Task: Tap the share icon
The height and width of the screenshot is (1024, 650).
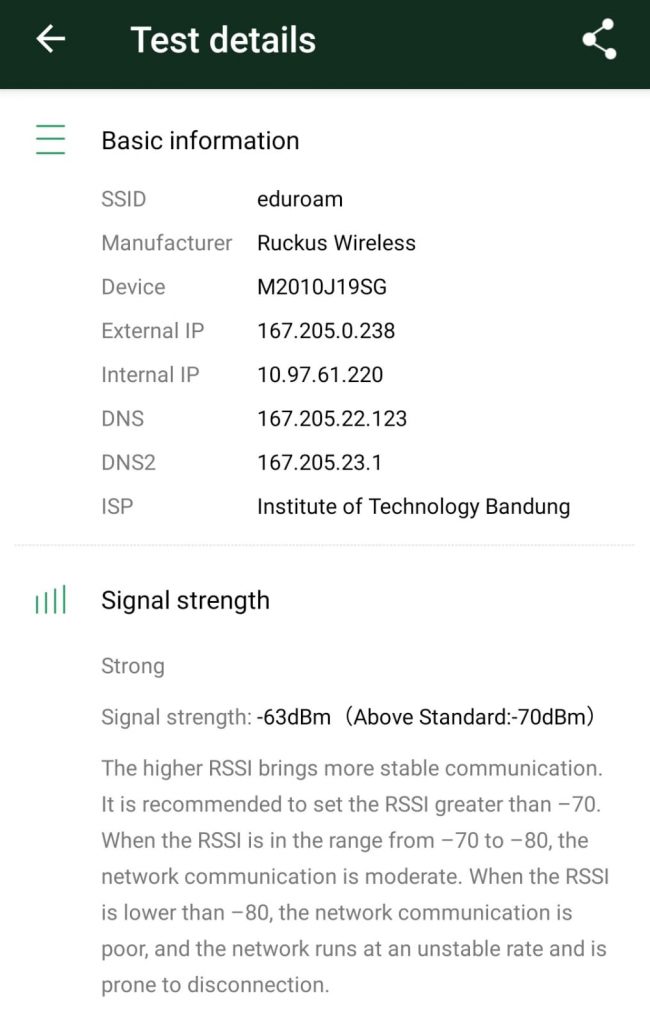Action: tap(599, 40)
